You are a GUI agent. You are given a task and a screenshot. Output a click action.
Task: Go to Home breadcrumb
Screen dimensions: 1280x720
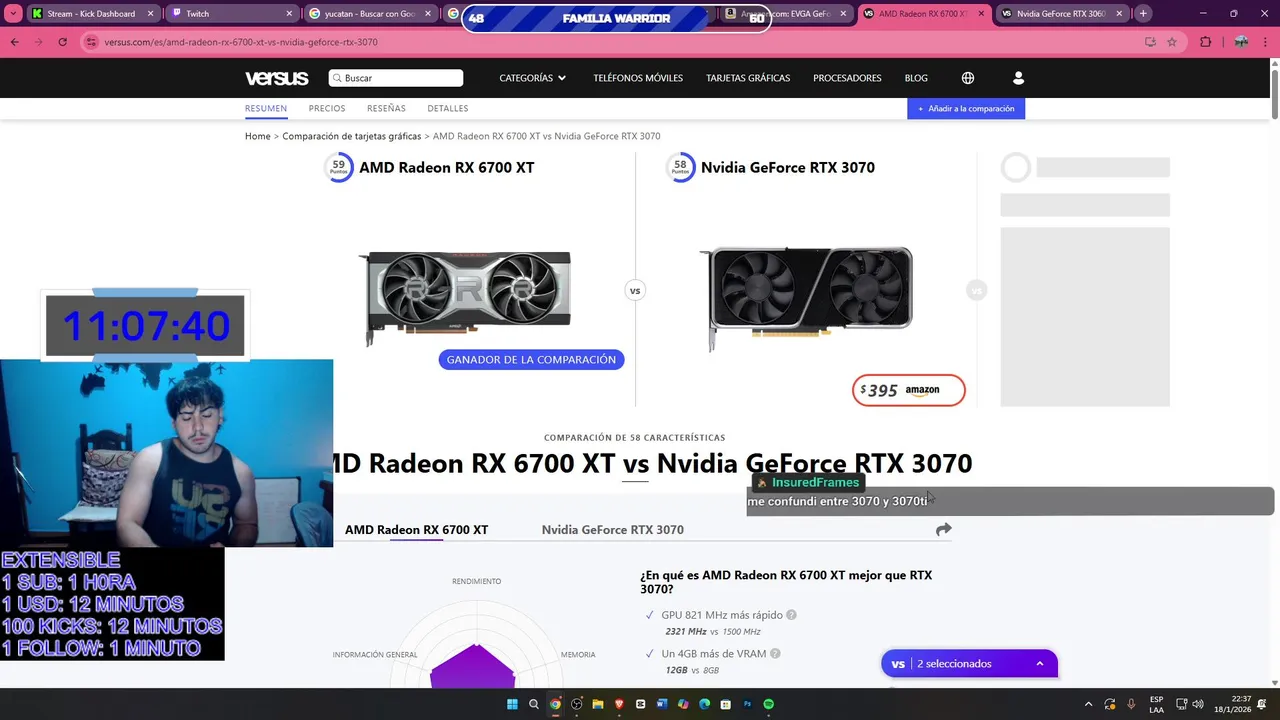pyautogui.click(x=258, y=136)
